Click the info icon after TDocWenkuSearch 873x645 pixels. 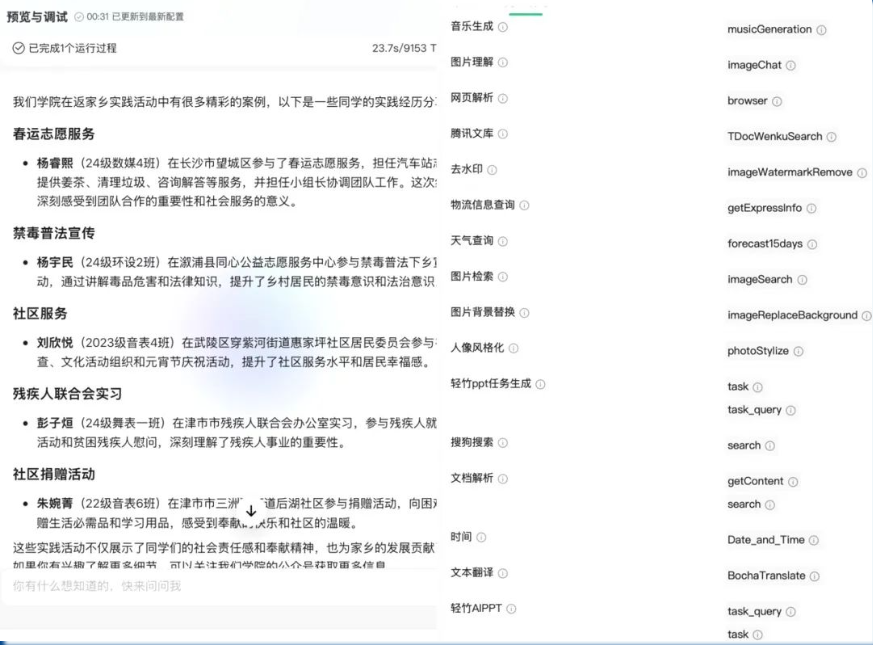831,137
